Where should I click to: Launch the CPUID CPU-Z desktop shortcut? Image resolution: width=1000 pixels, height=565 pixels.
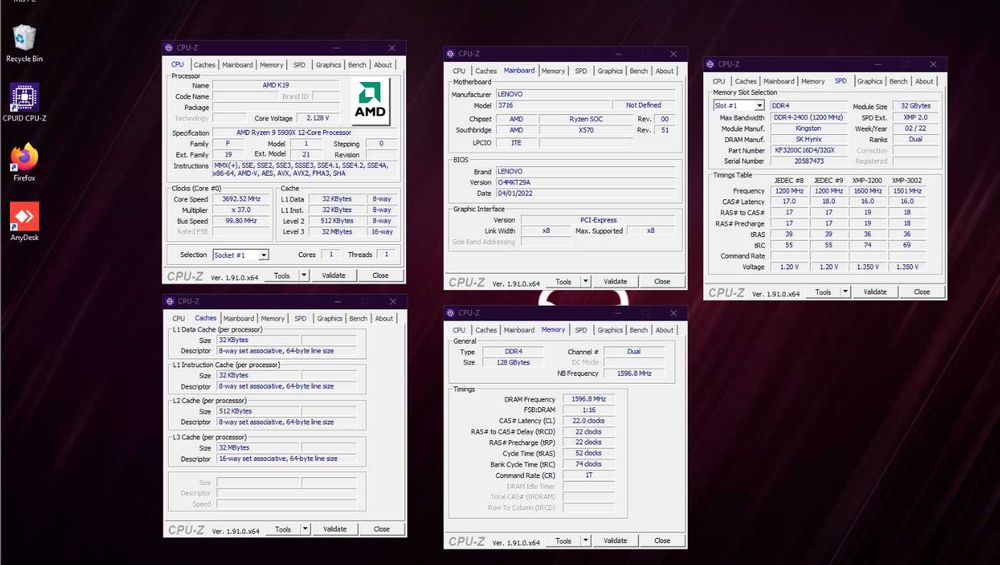point(24,102)
